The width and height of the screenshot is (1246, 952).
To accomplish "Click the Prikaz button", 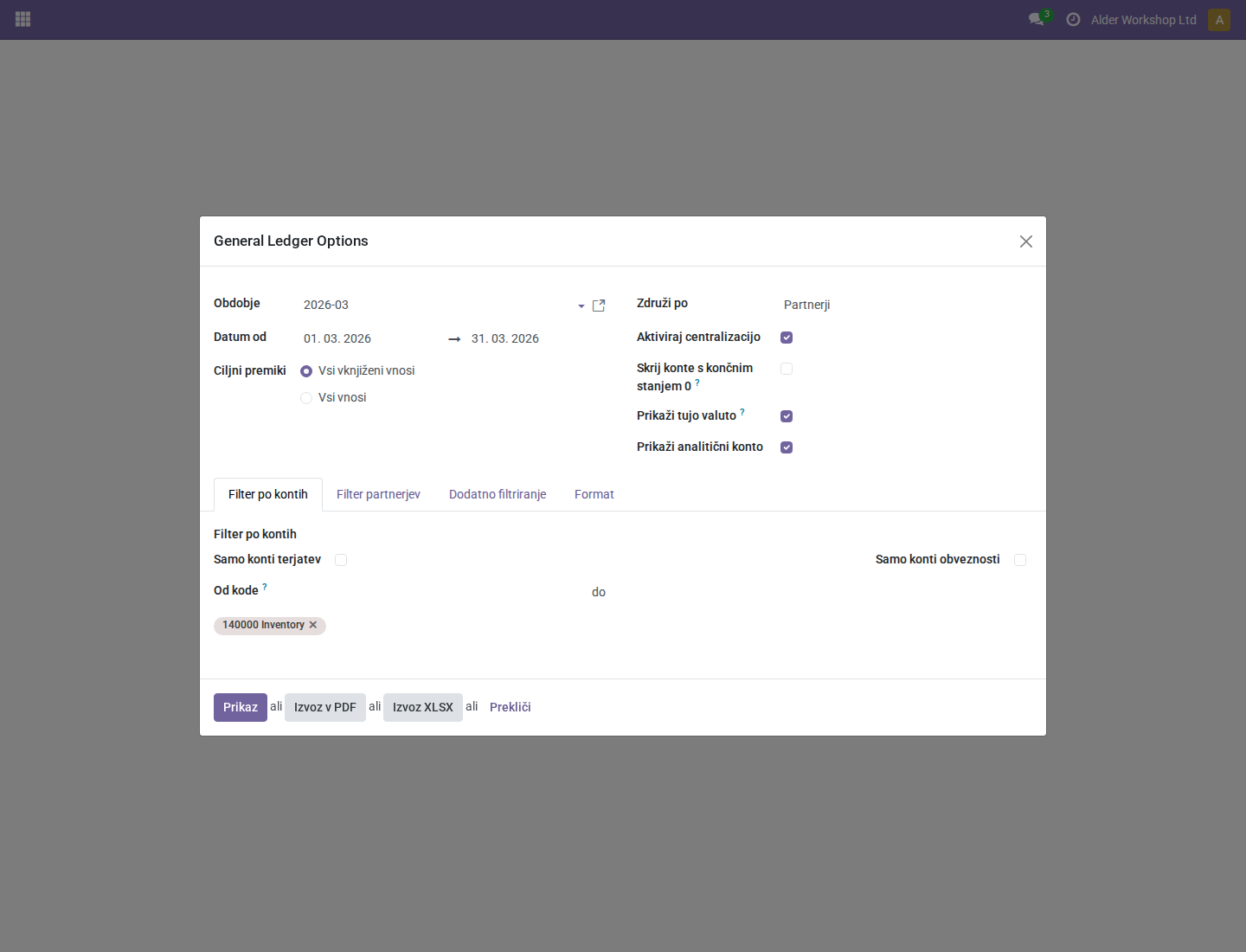I will tap(241, 707).
